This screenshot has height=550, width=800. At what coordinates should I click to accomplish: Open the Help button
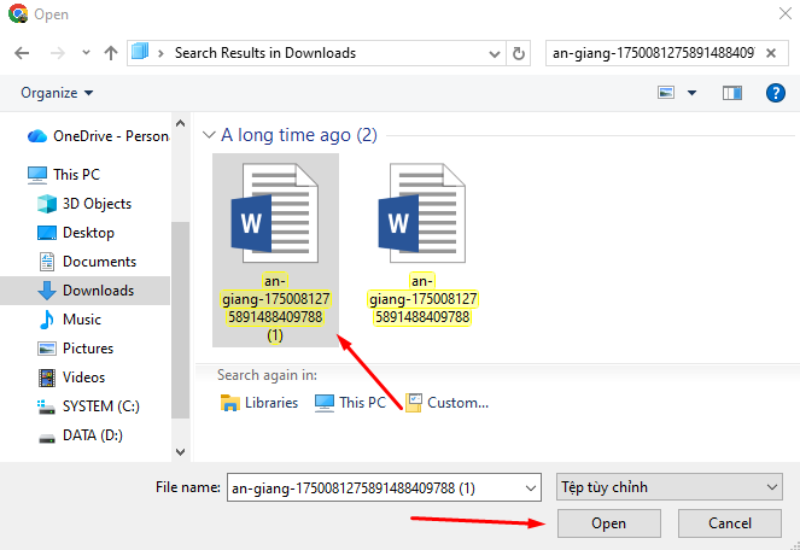[775, 93]
